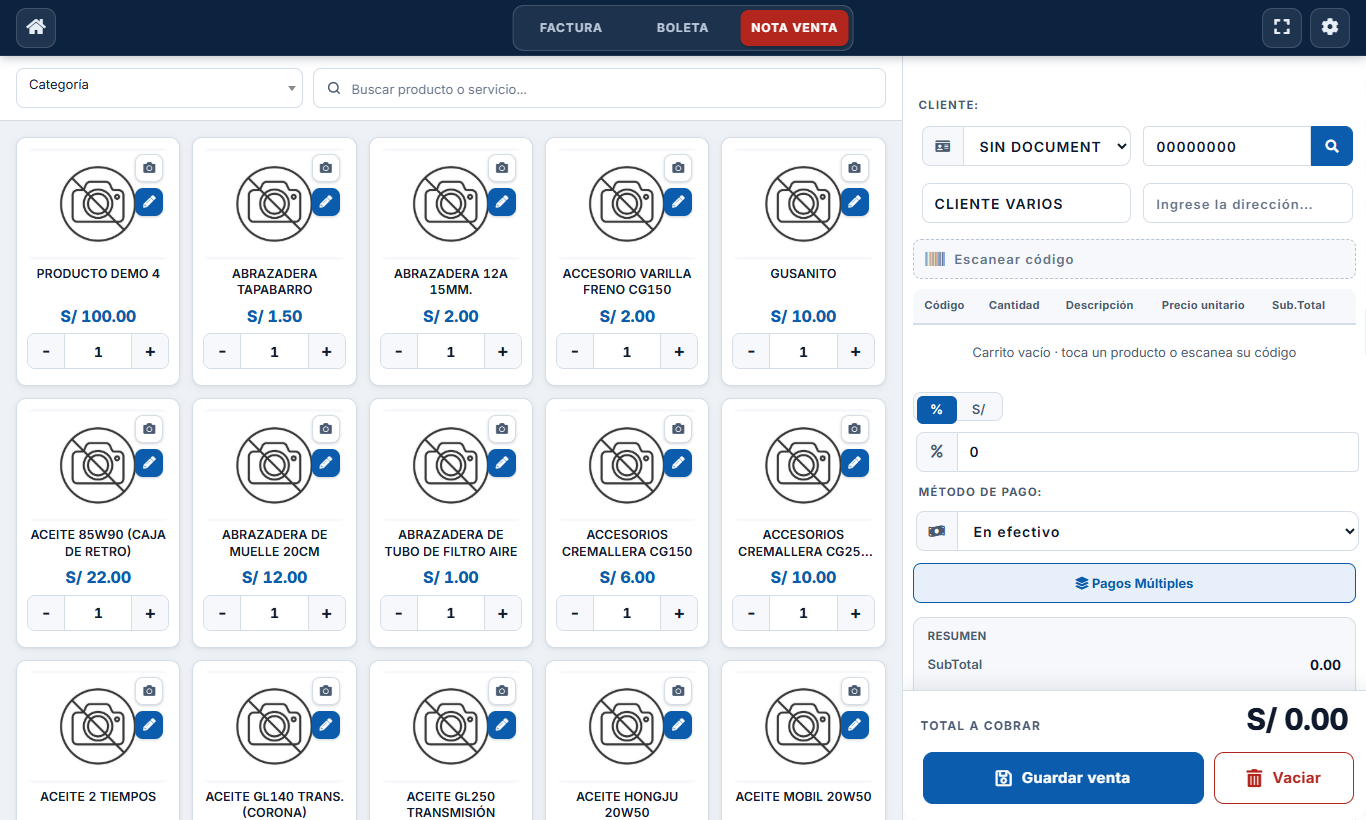Increase quantity of ACEITE 85W90

150,613
